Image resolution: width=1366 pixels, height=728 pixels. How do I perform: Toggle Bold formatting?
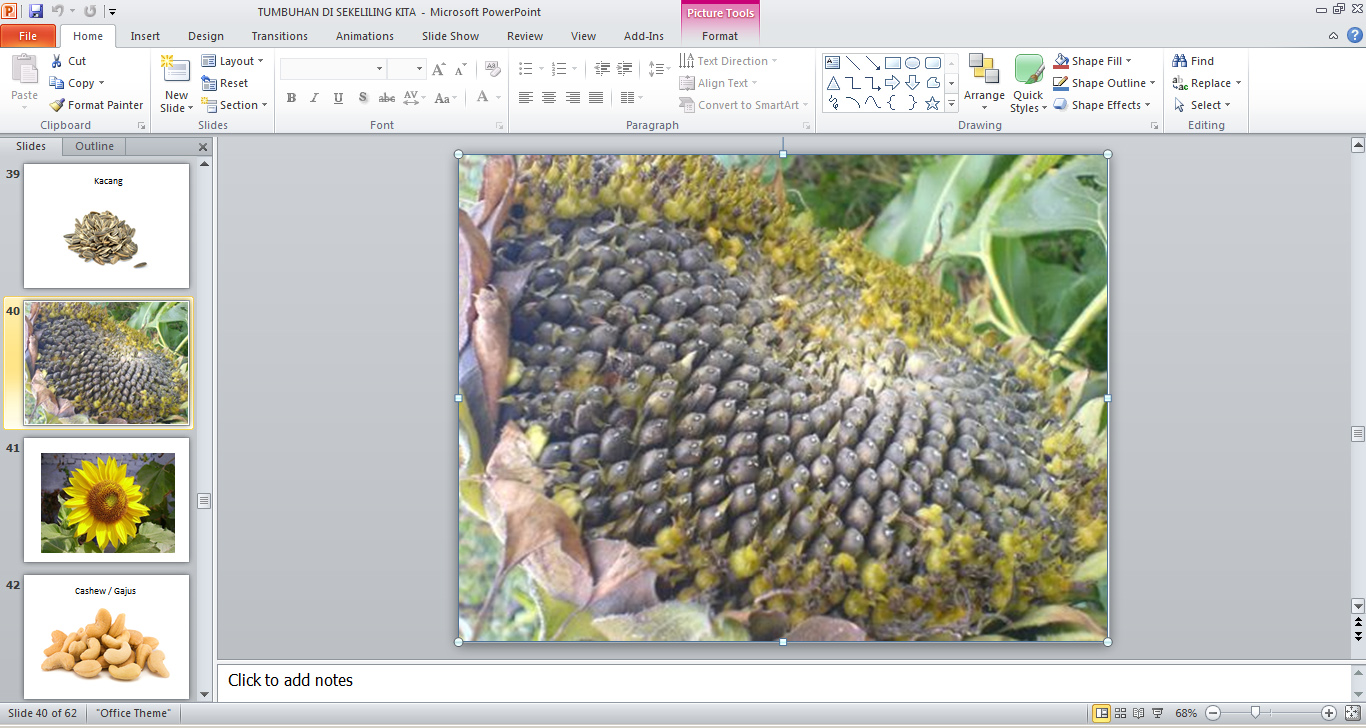291,98
